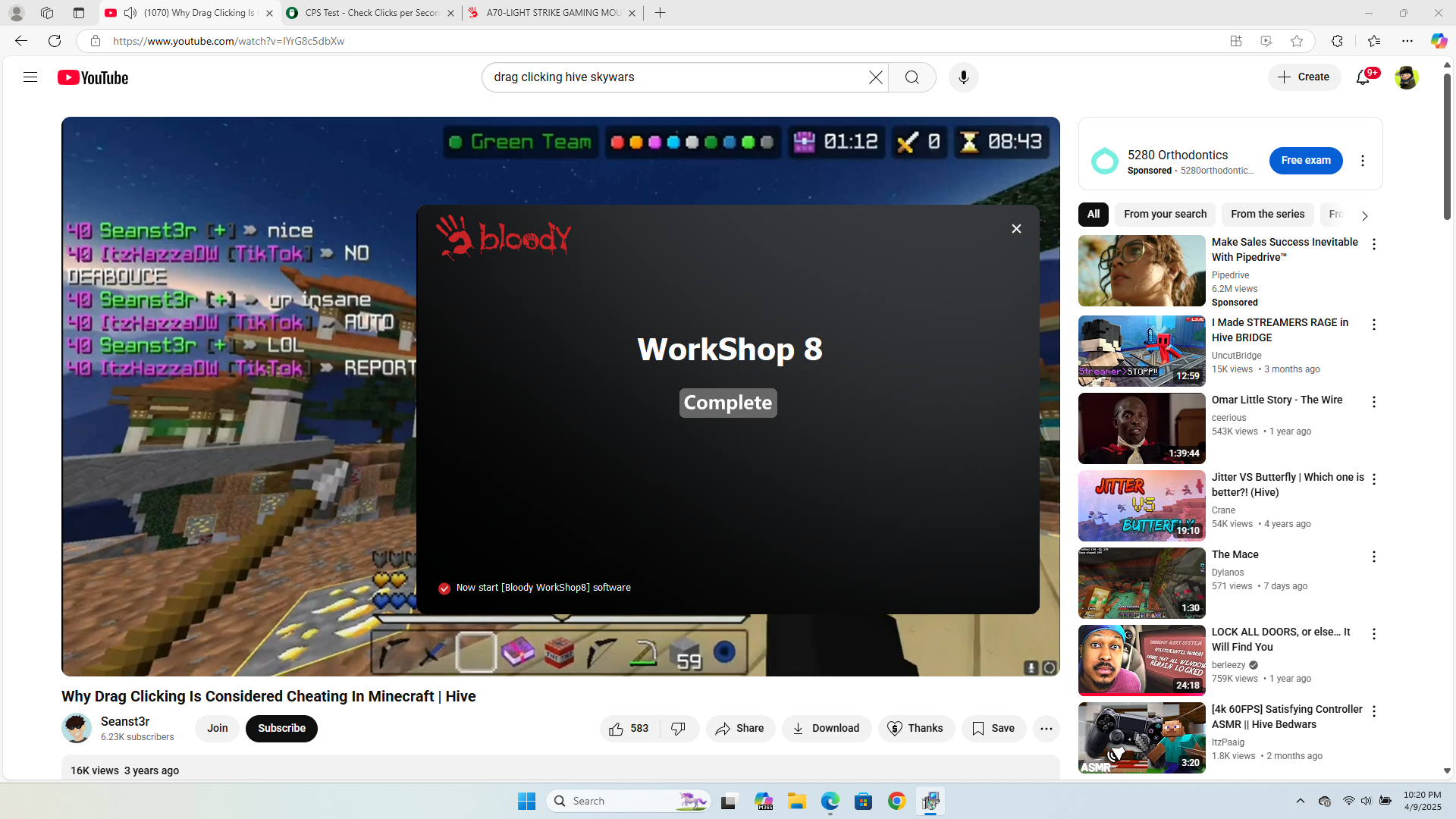Play Omar Little Story thumbnail
The image size is (1456, 819).
(1142, 428)
